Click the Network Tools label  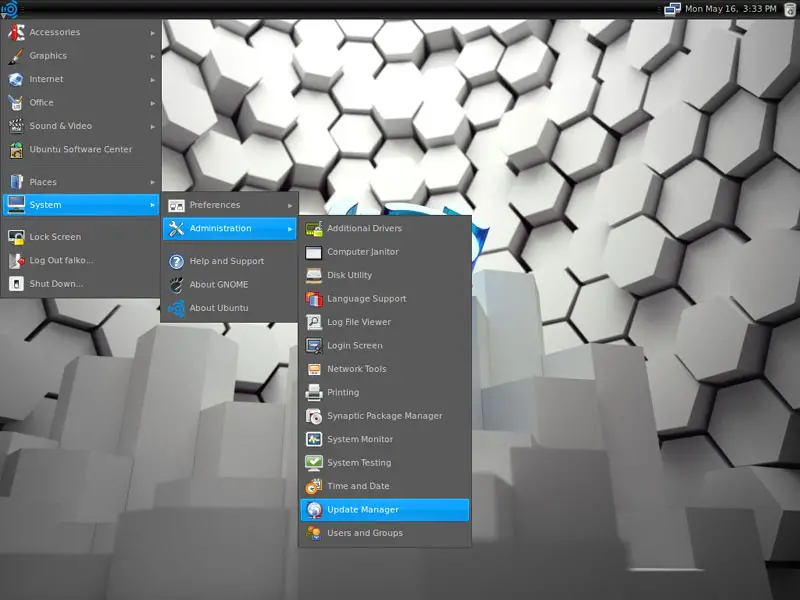coord(357,369)
